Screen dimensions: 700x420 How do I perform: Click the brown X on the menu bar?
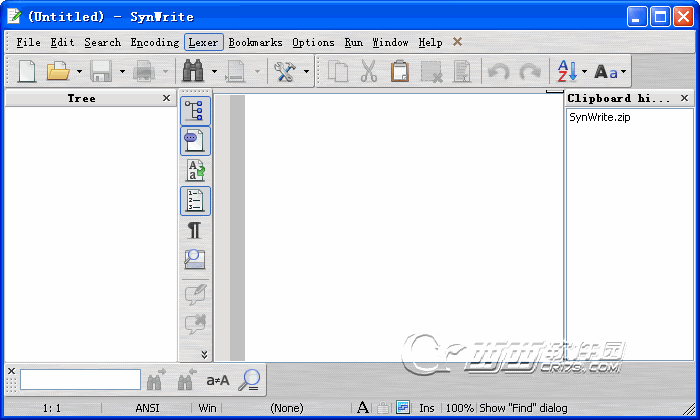(x=457, y=42)
